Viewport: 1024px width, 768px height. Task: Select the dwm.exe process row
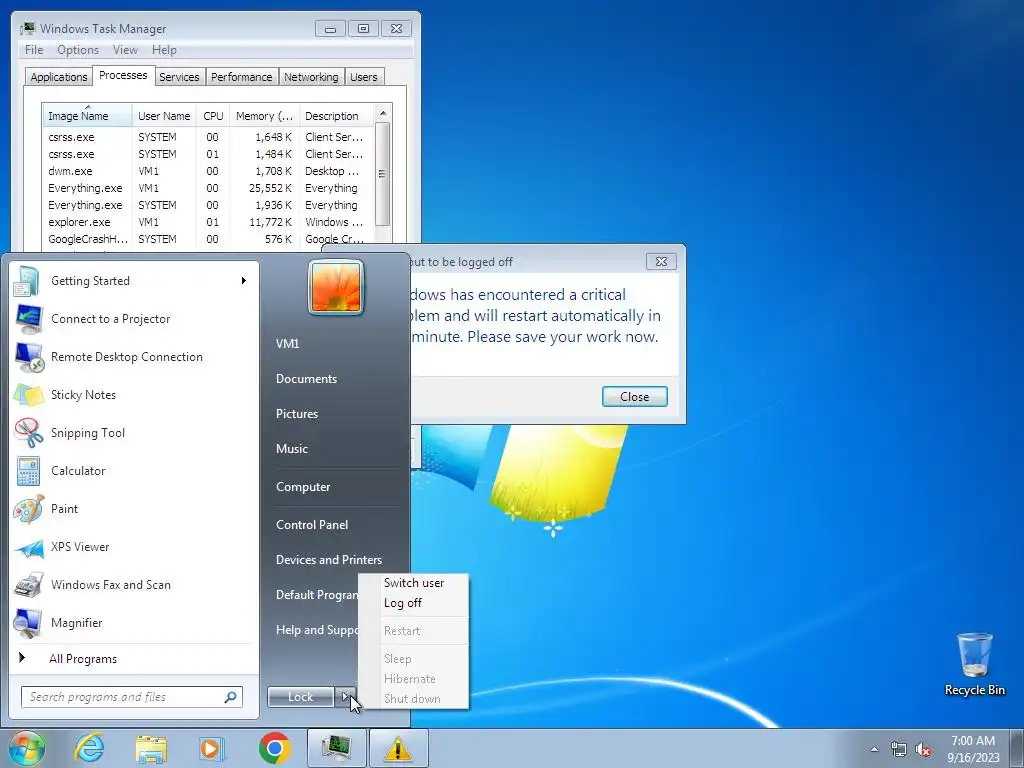pos(208,171)
